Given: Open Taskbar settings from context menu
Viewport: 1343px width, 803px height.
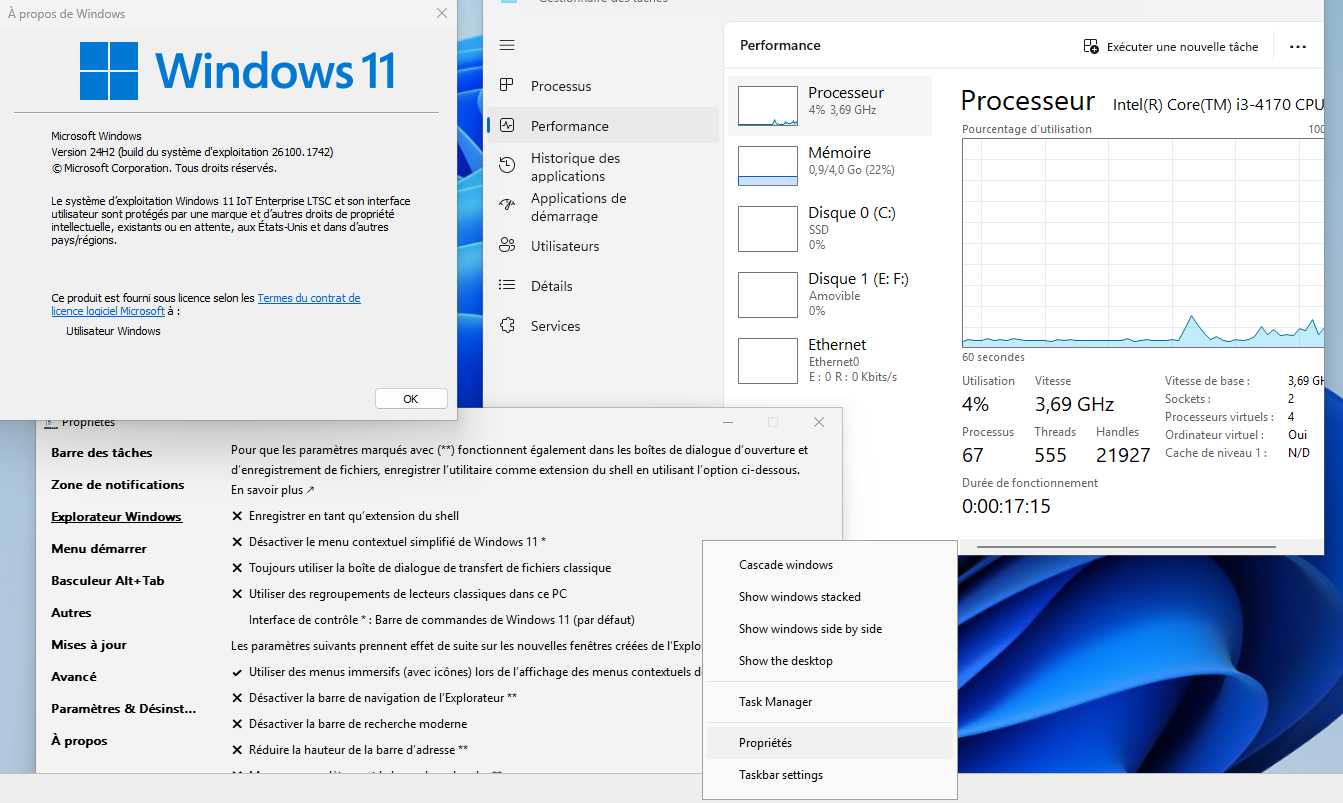Looking at the screenshot, I should (830, 775).
